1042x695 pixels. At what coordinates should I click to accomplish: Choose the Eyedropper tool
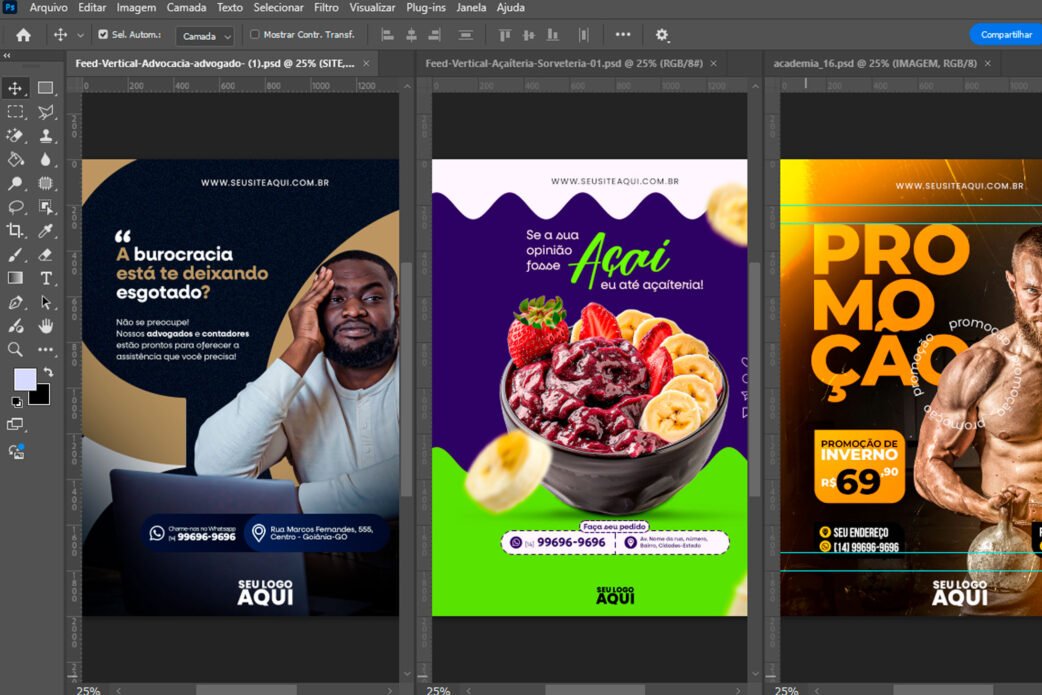point(46,230)
